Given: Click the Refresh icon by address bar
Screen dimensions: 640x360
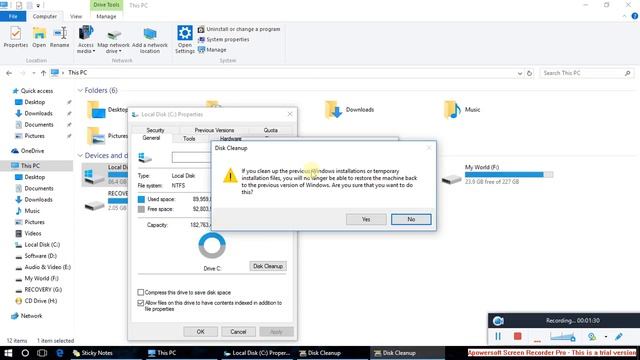Looking at the screenshot, I should coord(529,73).
